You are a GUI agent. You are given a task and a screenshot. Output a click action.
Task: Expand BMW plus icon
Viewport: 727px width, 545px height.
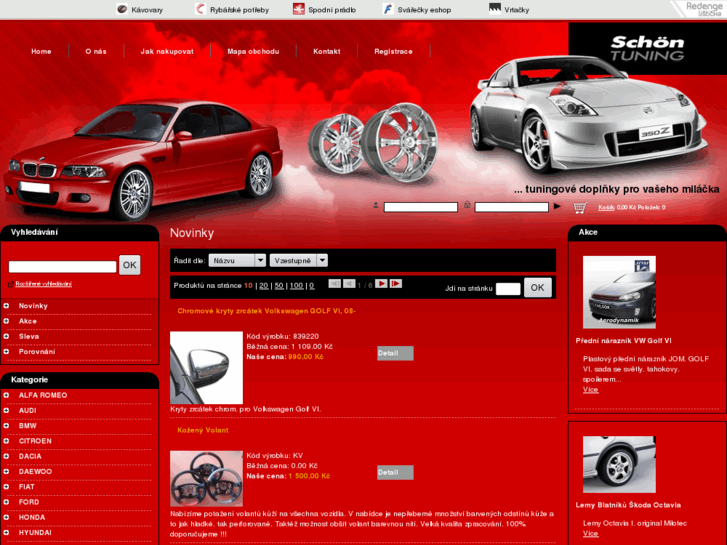6,426
